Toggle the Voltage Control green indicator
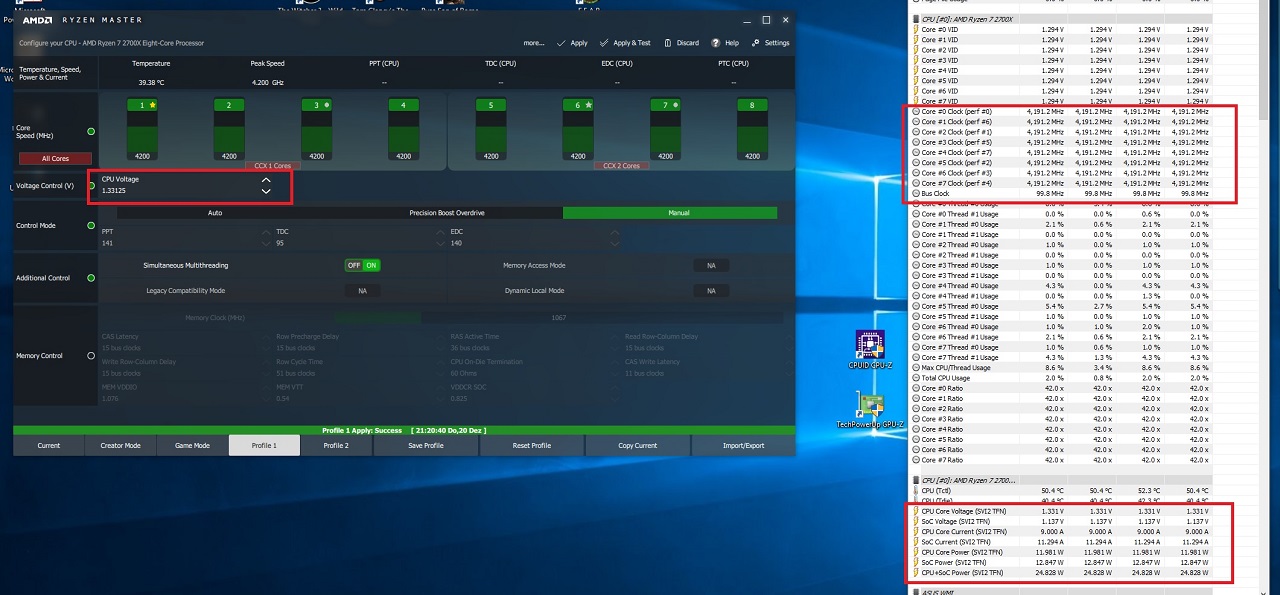 (91, 186)
